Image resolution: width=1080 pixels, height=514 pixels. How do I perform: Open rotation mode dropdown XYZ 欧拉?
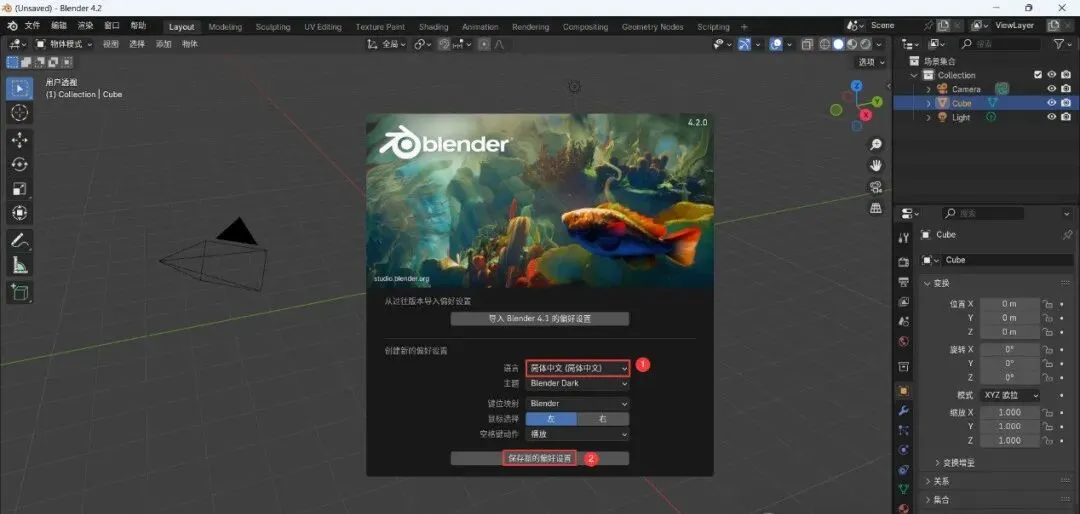pyautogui.click(x=1009, y=395)
